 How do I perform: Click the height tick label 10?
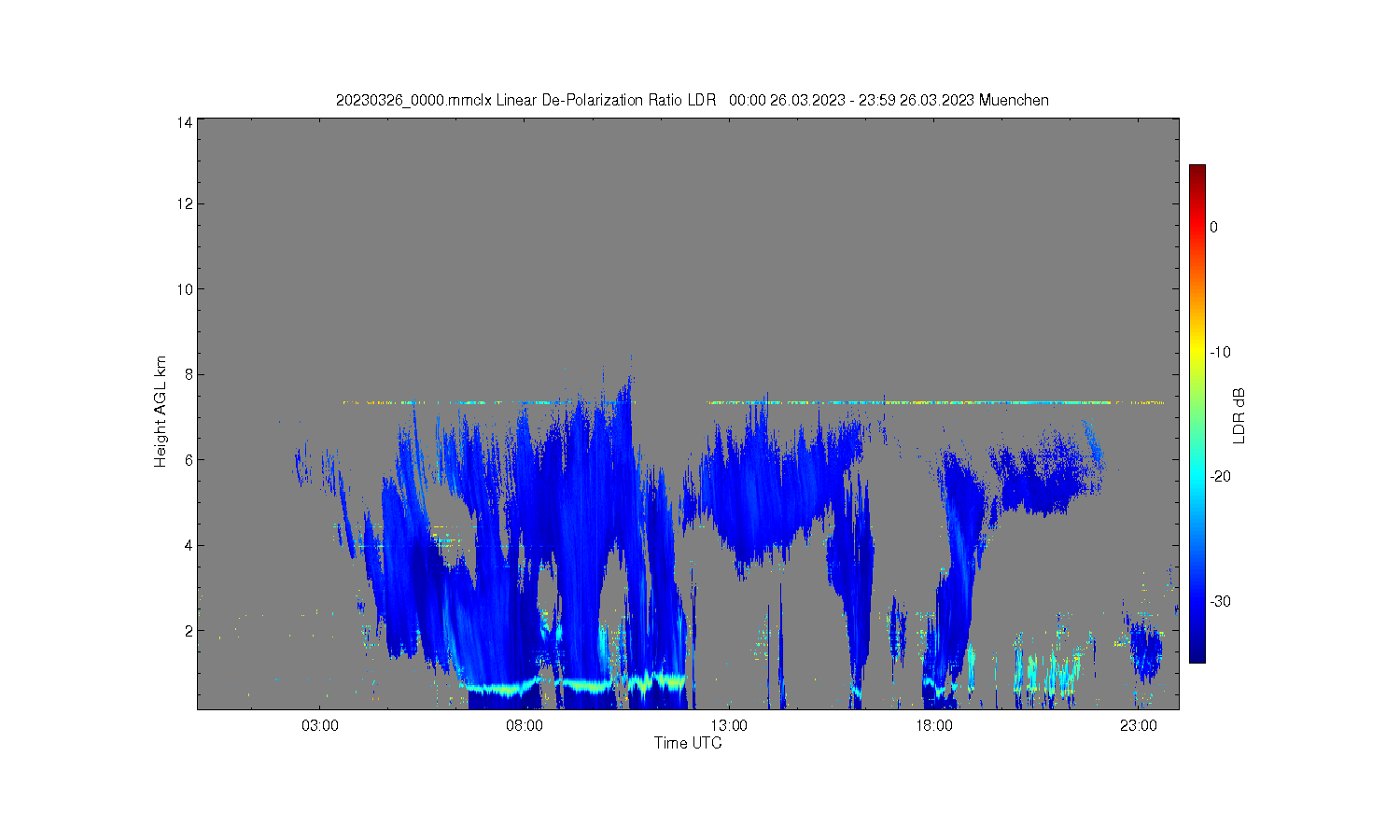pyautogui.click(x=185, y=289)
